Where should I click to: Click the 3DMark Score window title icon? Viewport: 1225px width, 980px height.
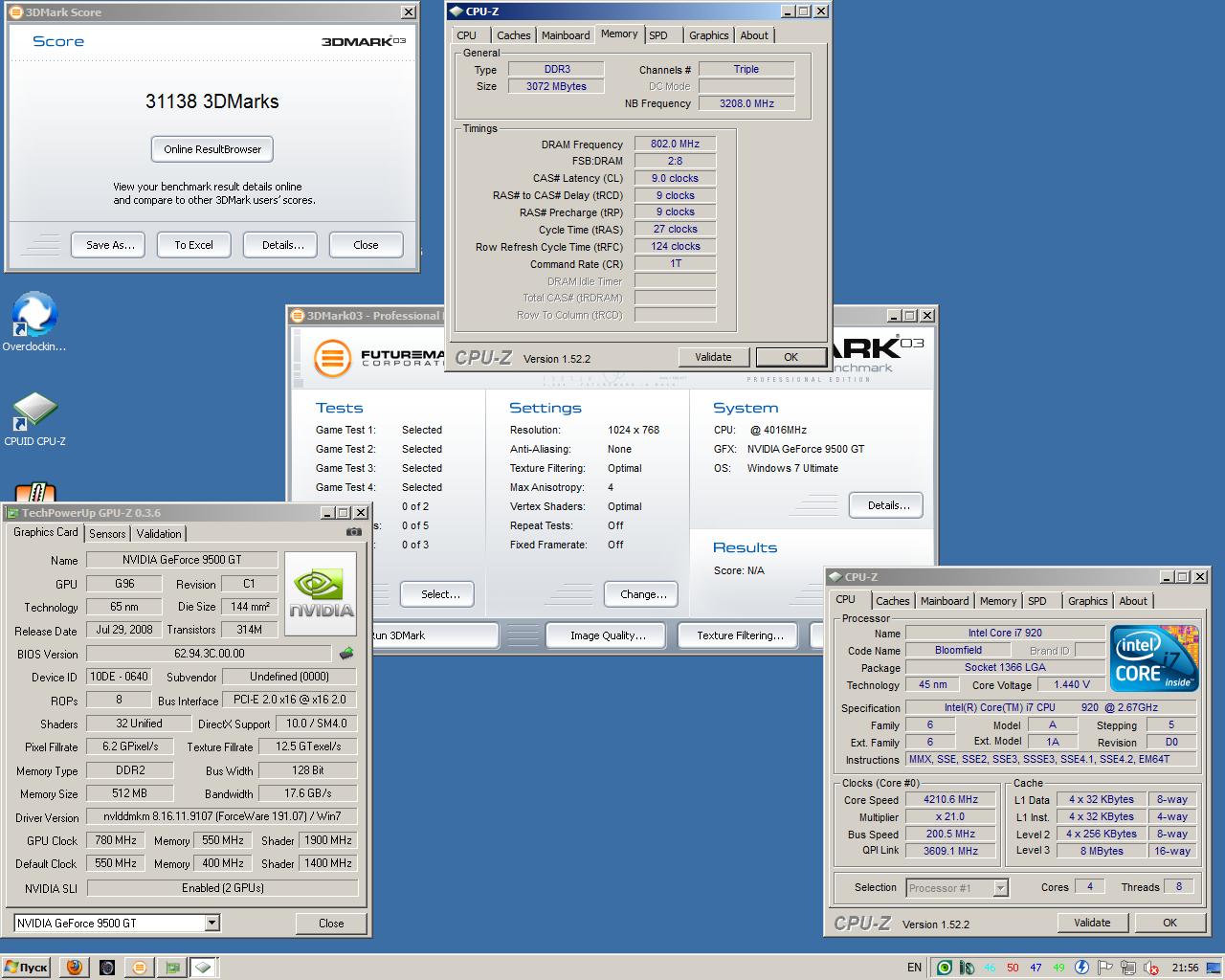[15, 12]
